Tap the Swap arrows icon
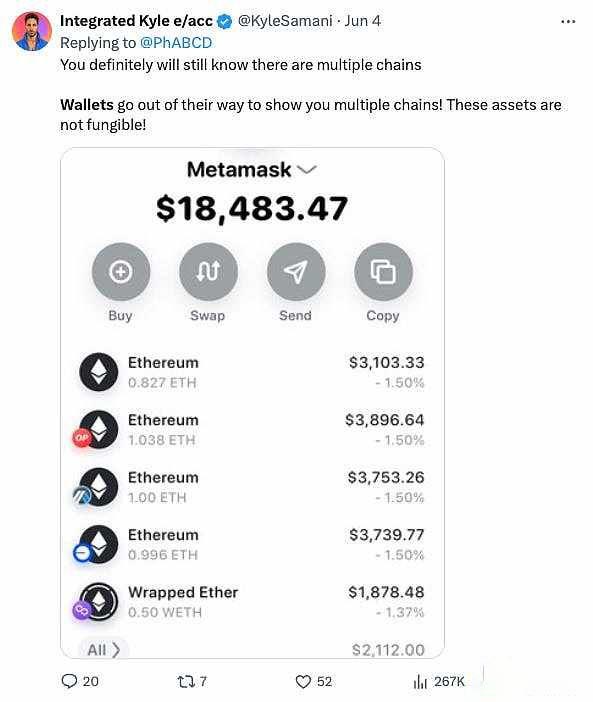The height and width of the screenshot is (702, 593). point(208,272)
